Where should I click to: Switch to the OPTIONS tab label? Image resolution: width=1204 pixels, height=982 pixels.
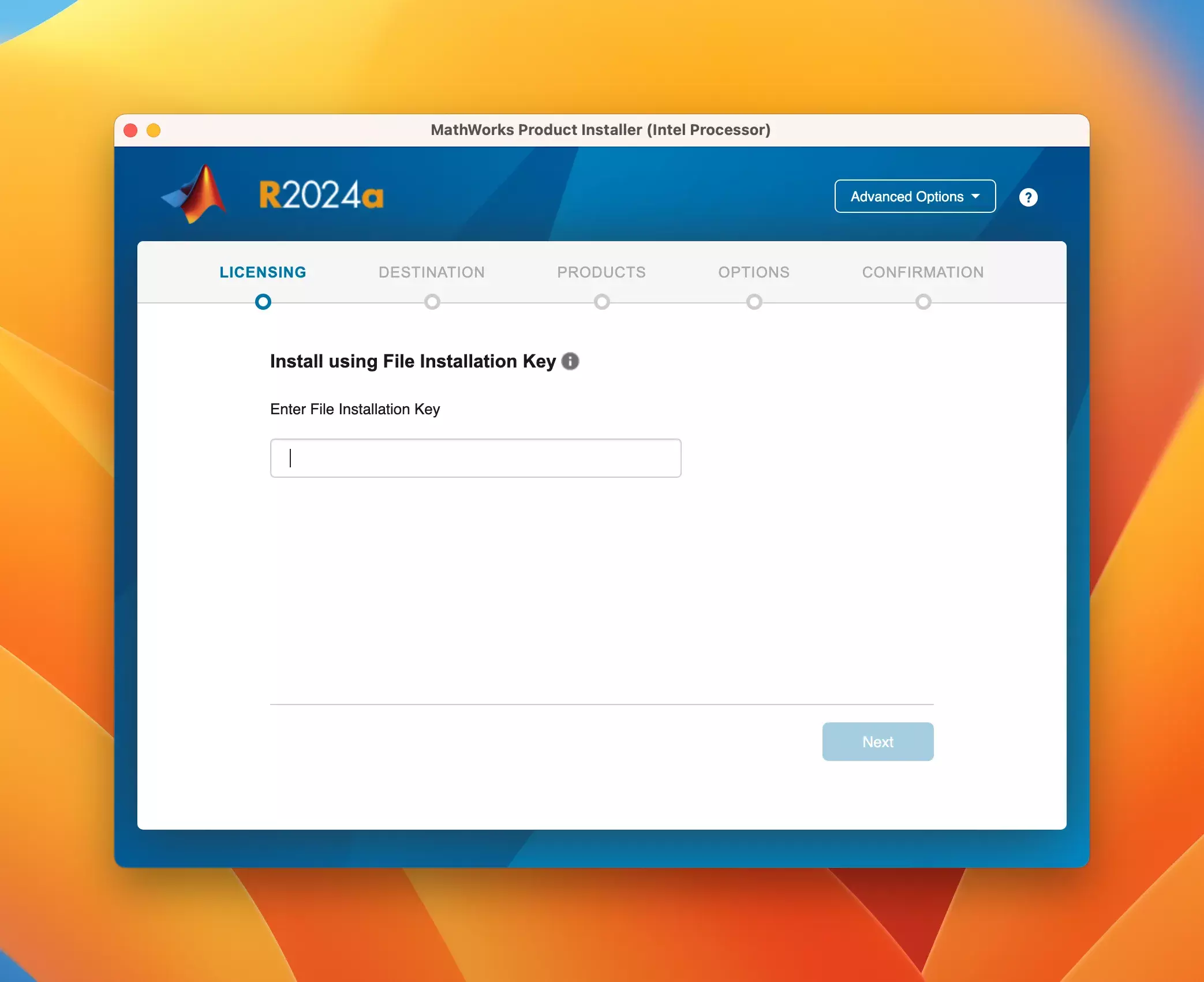click(753, 272)
